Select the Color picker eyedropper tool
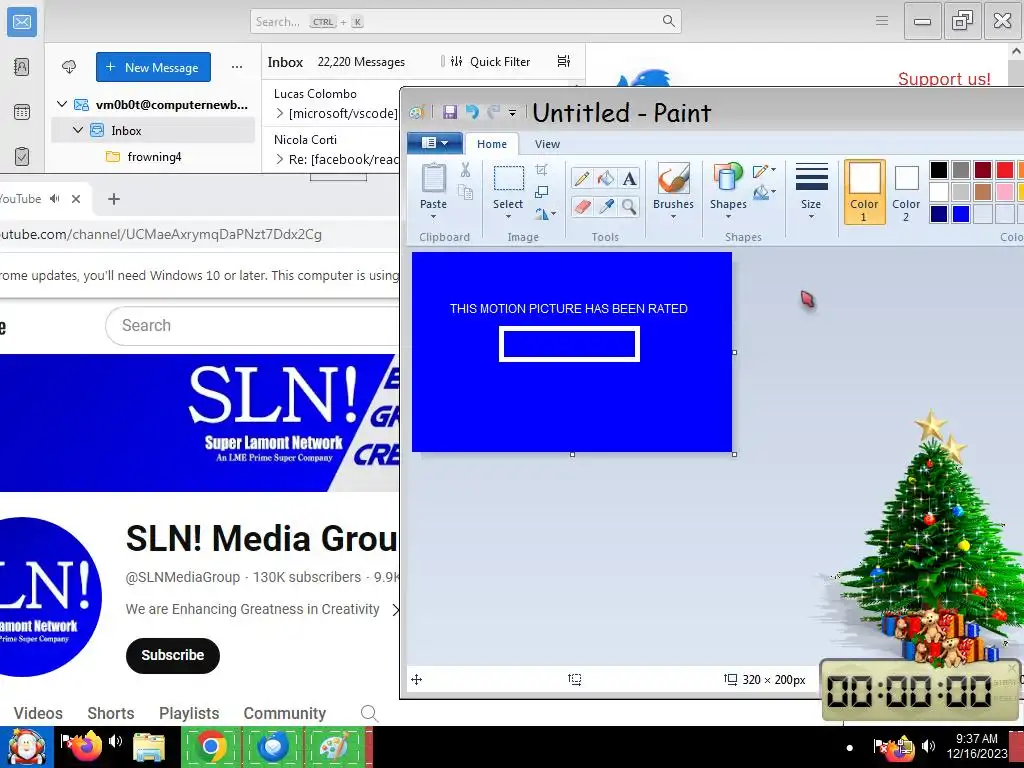The height and width of the screenshot is (768, 1024). 605,206
